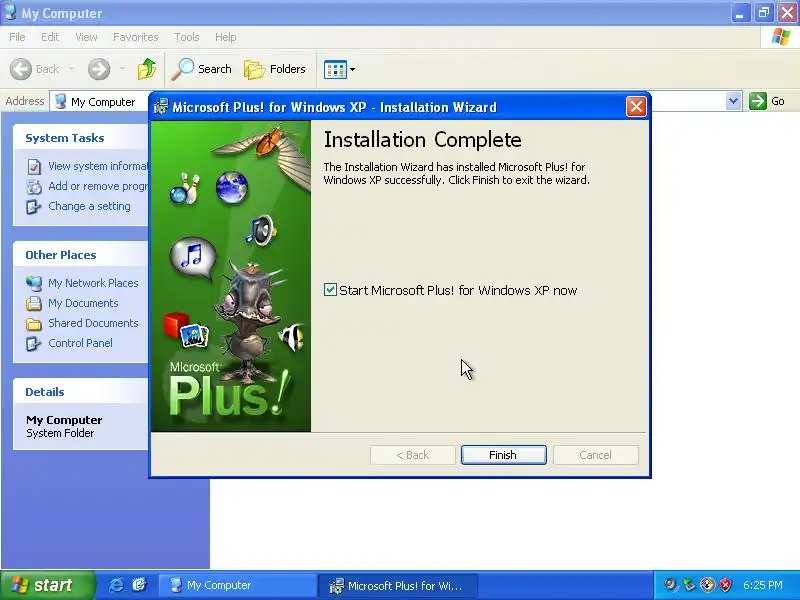Open Shared Documents in Other Places
Viewport: 800px width, 600px height.
click(93, 323)
